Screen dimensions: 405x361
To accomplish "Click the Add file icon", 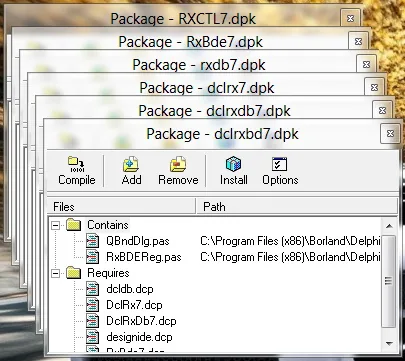I will (x=131, y=164).
